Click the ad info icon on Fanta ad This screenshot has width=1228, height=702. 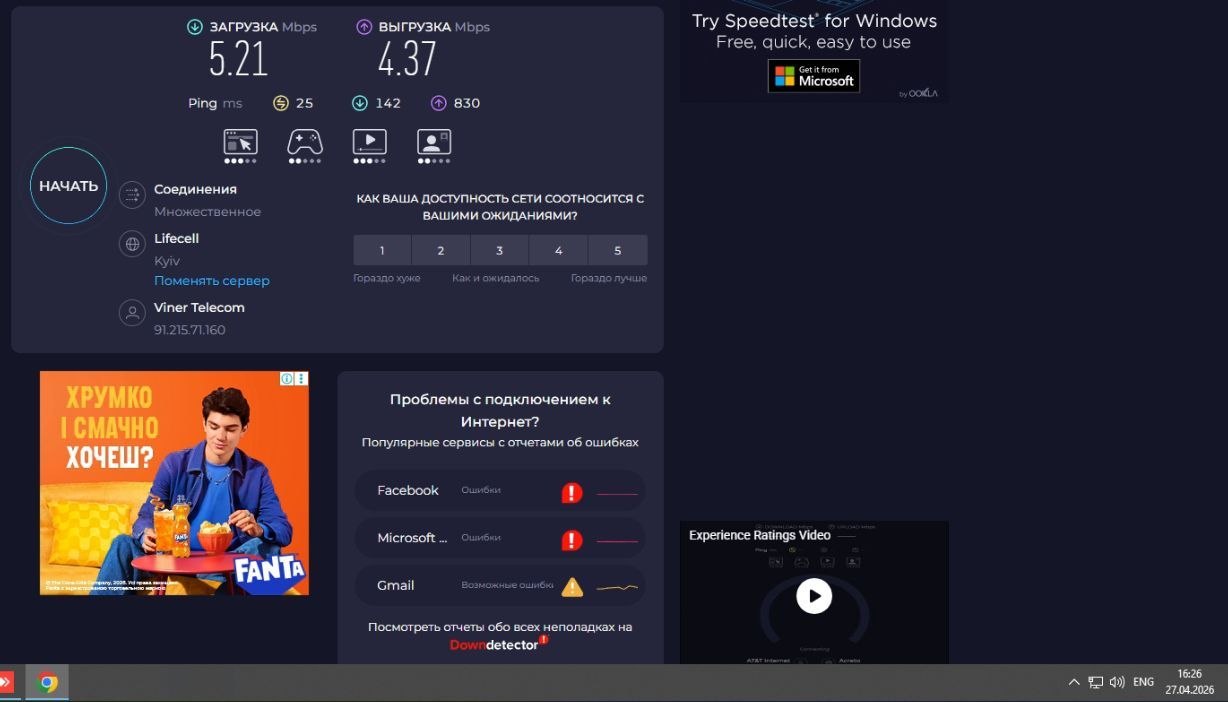[x=287, y=379]
